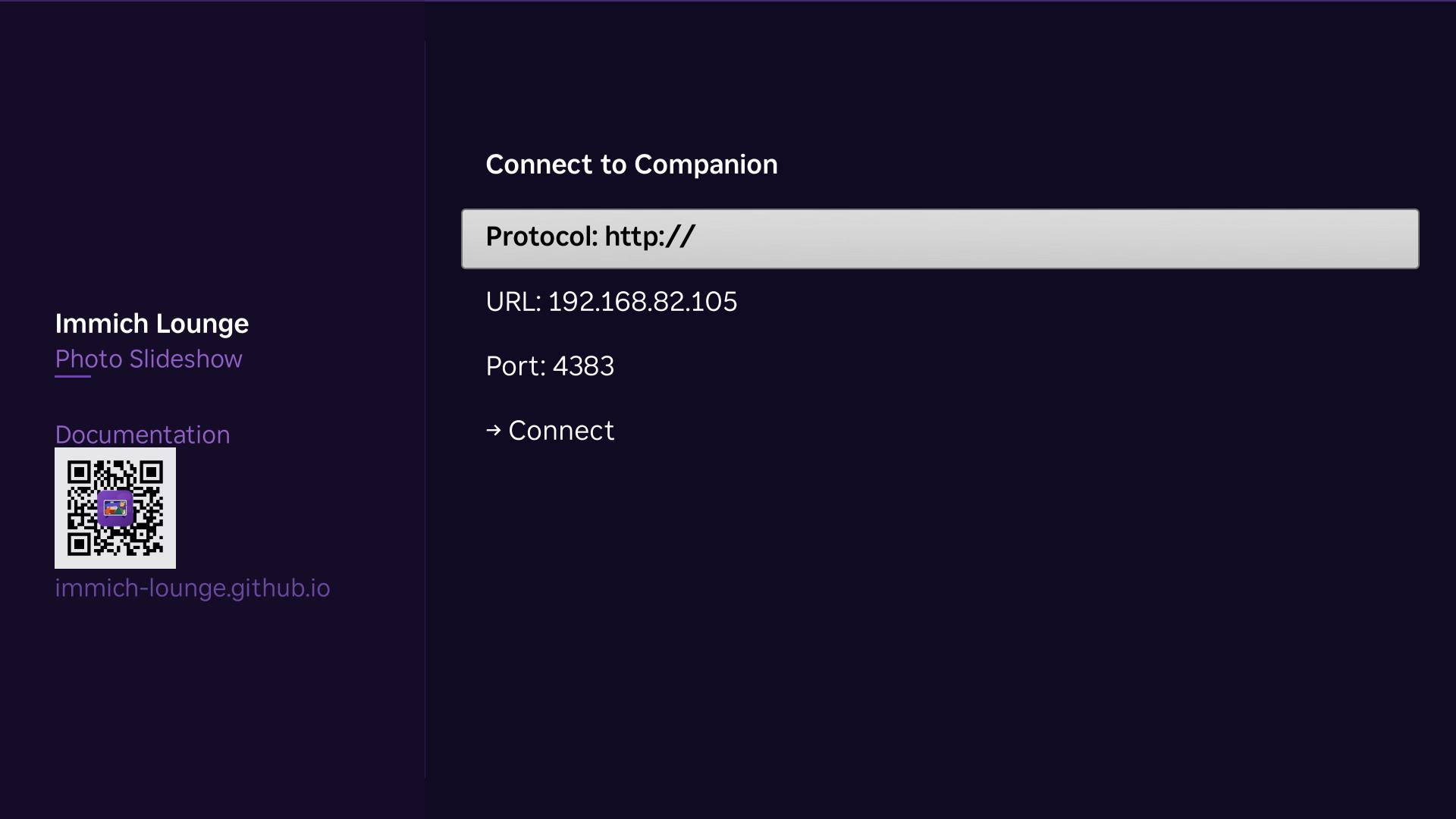Viewport: 1456px width, 819px height.
Task: Select the Photo Slideshow menu item
Action: click(149, 359)
